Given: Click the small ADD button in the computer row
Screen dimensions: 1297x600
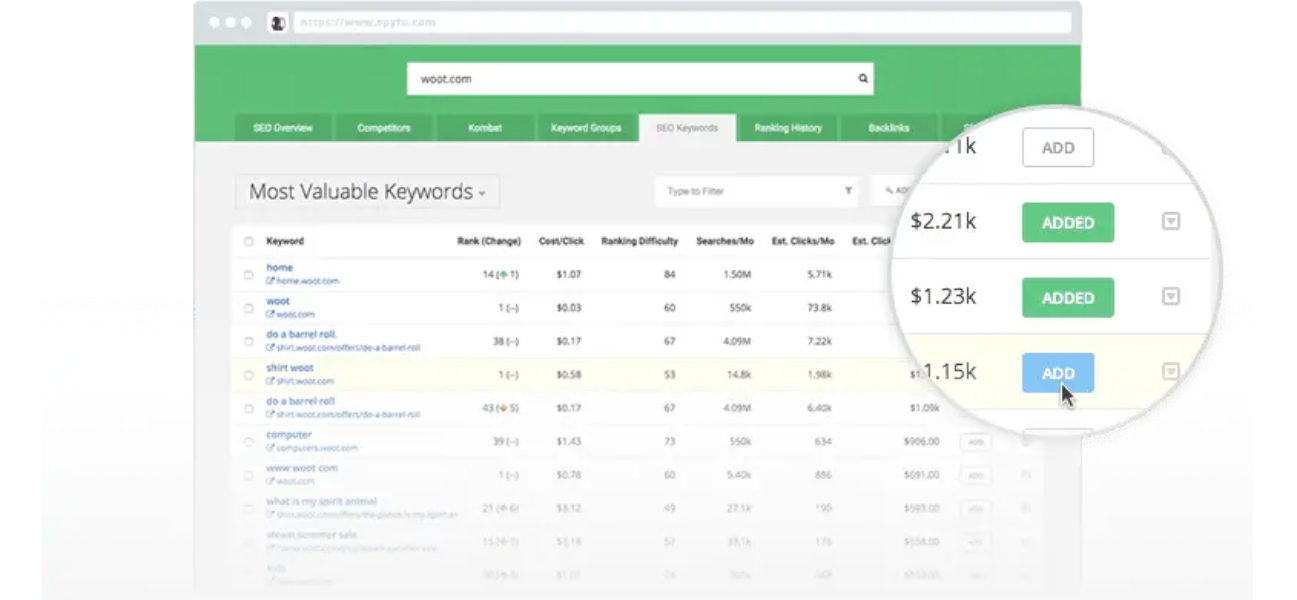Looking at the screenshot, I should click(x=976, y=442).
